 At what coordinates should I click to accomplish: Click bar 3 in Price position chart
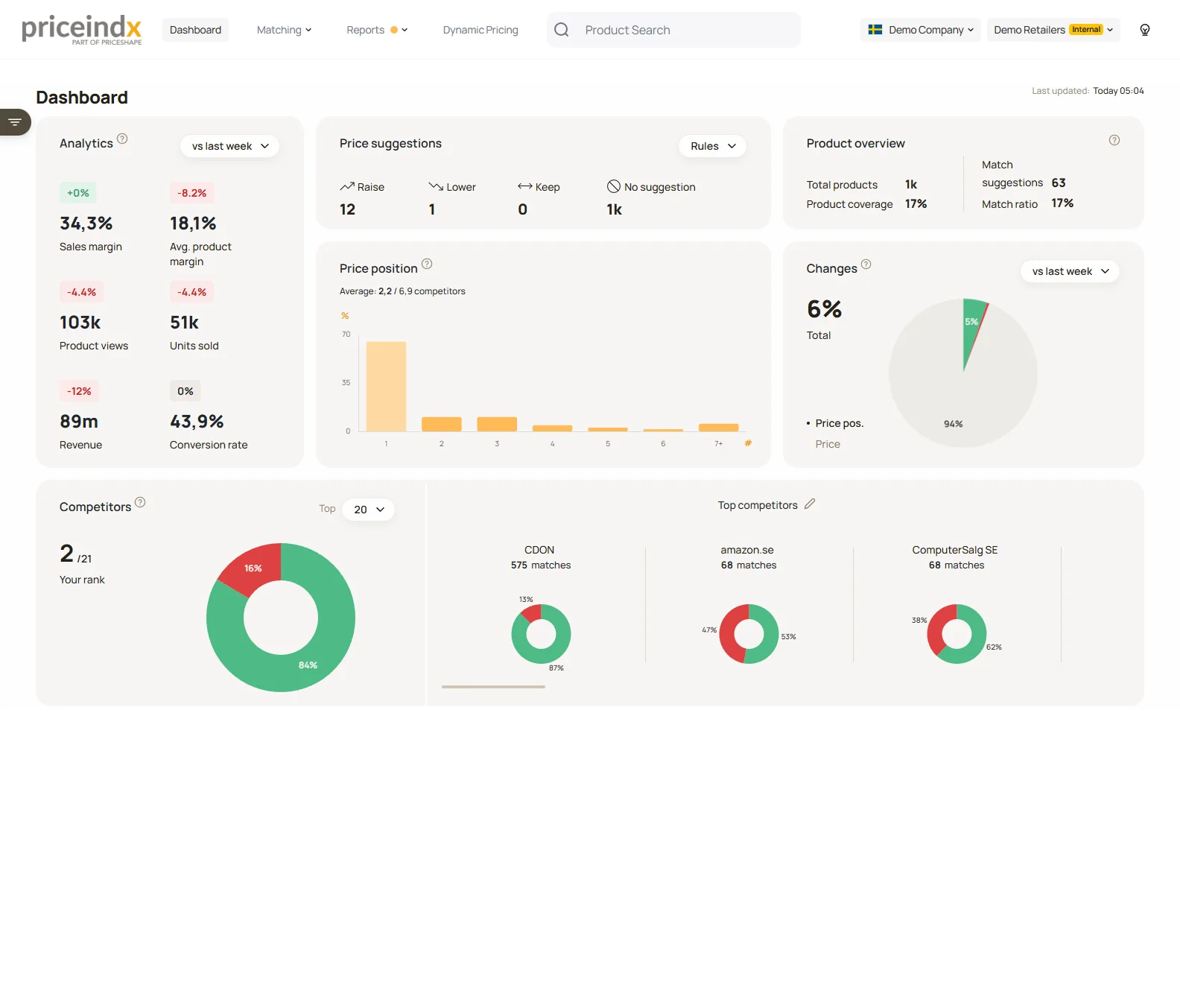(497, 424)
